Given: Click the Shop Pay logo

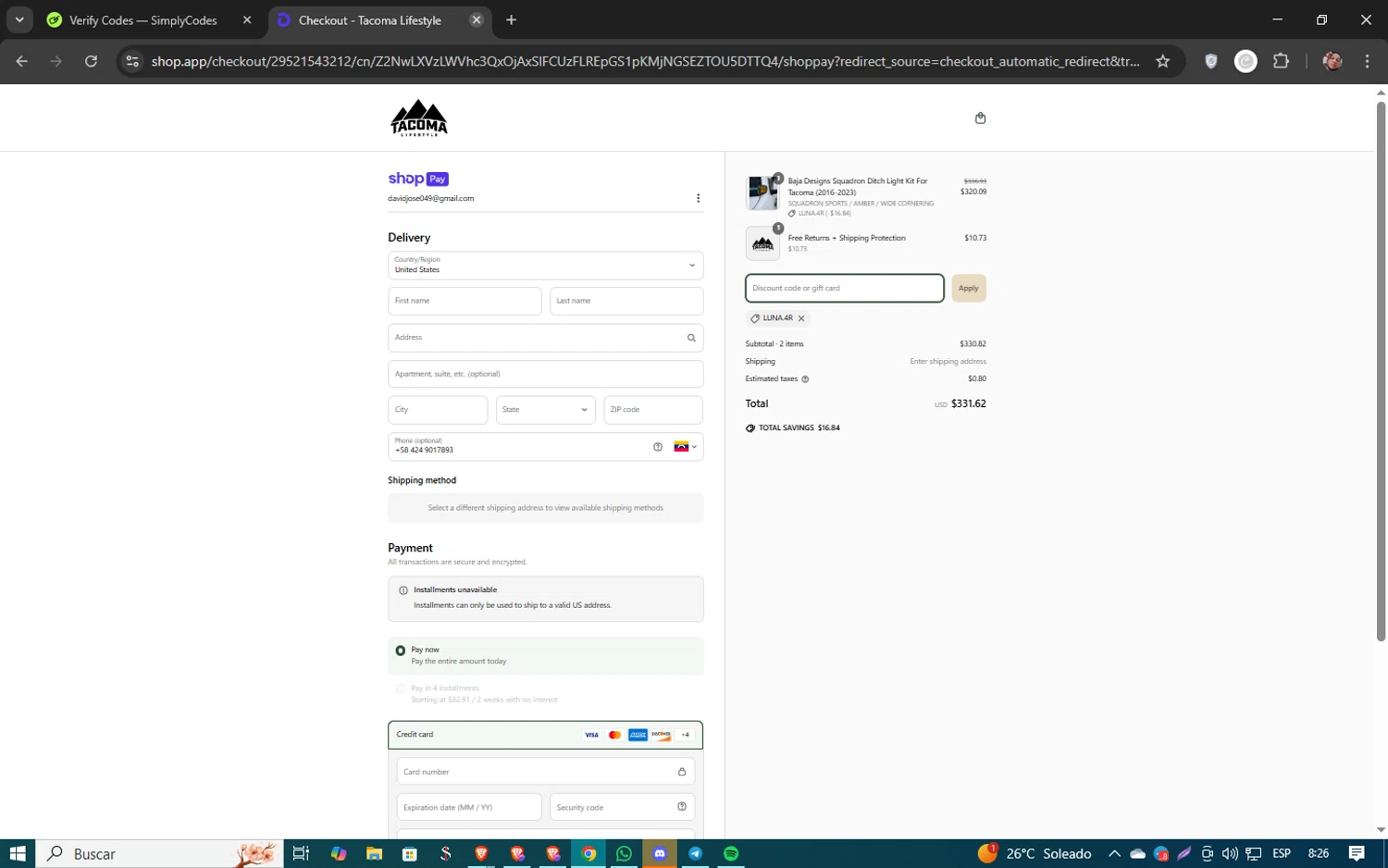Looking at the screenshot, I should (x=418, y=179).
